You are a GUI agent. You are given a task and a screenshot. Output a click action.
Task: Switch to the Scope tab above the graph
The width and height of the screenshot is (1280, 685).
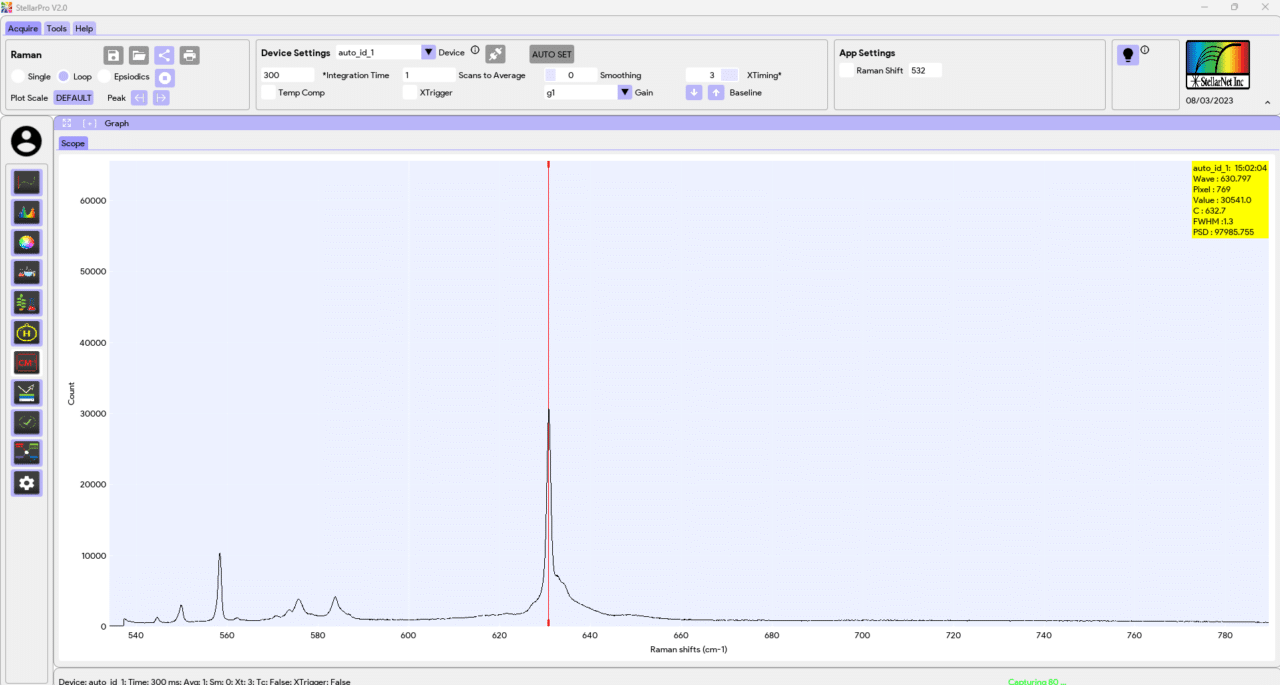72,143
